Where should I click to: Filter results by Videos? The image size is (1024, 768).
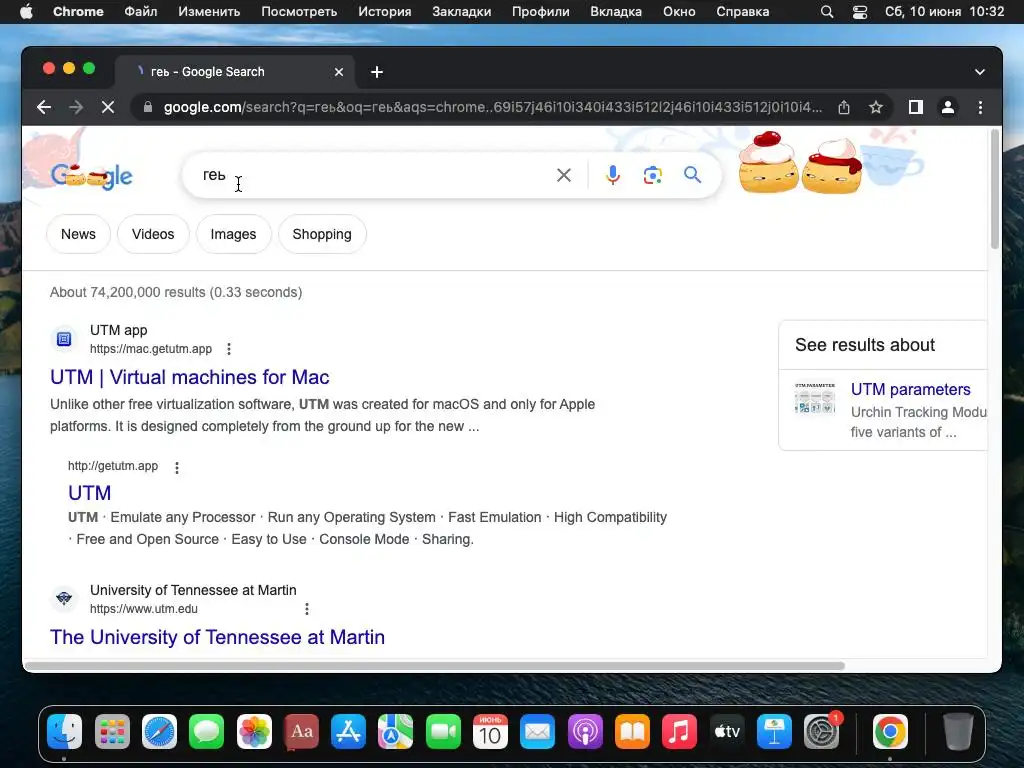click(x=153, y=234)
